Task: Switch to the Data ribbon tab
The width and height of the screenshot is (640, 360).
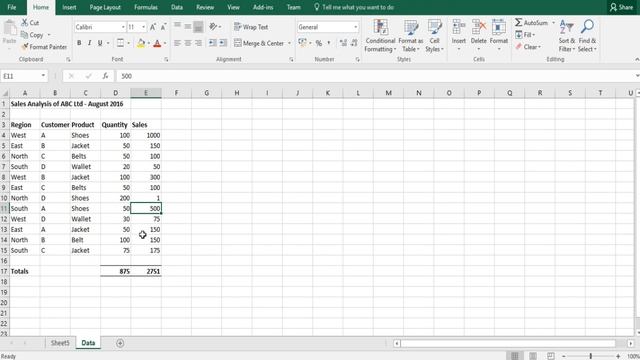Action: pyautogui.click(x=177, y=7)
